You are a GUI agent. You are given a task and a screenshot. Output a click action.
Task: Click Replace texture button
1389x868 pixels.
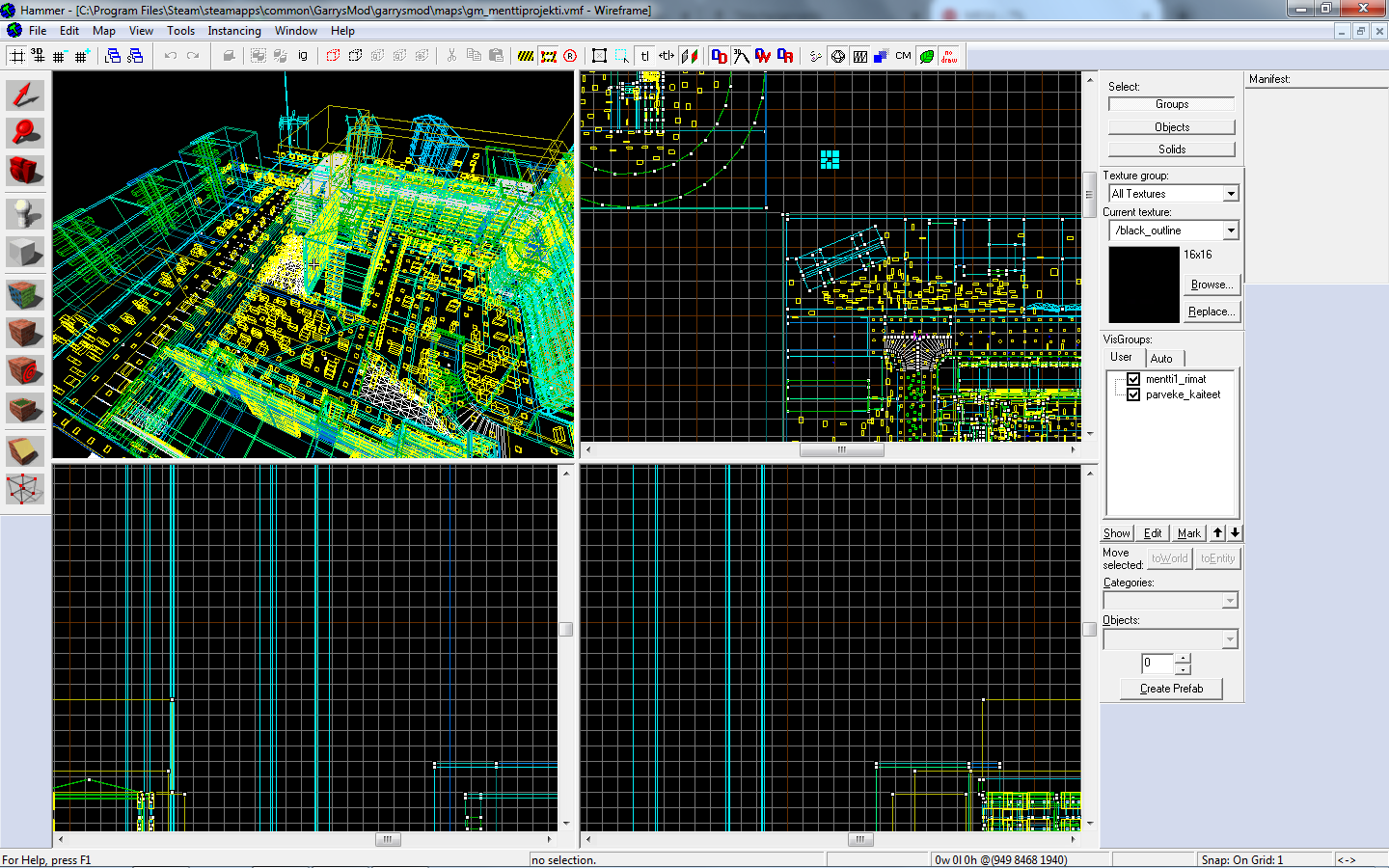[x=1211, y=312]
